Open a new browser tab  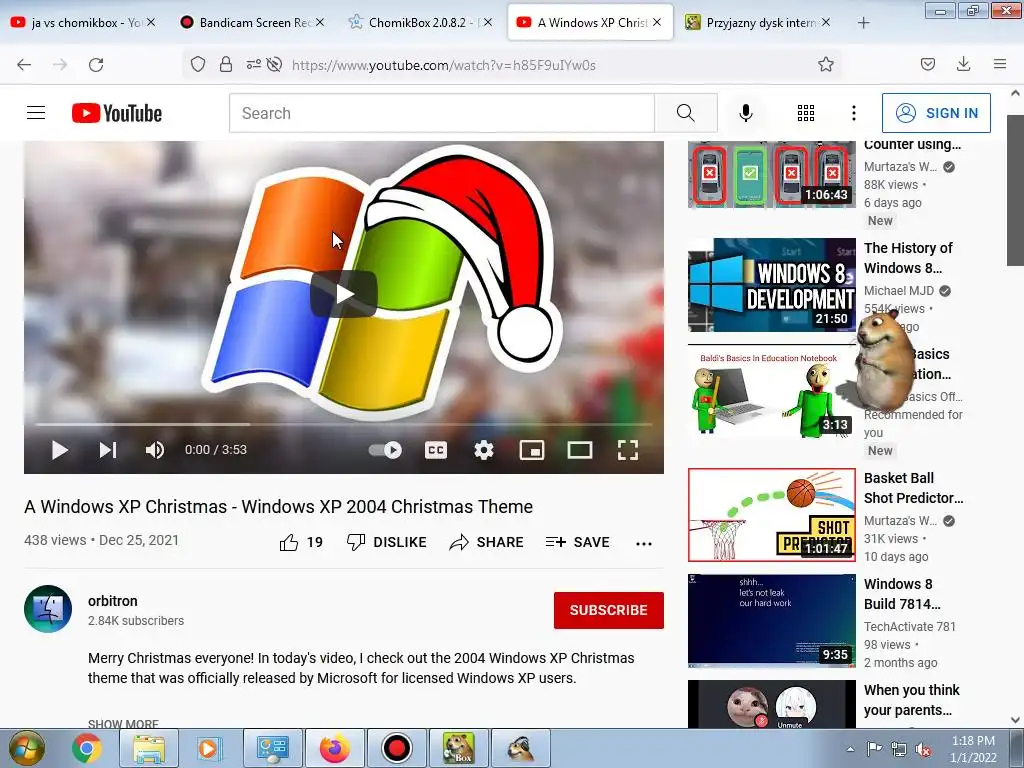tap(863, 23)
